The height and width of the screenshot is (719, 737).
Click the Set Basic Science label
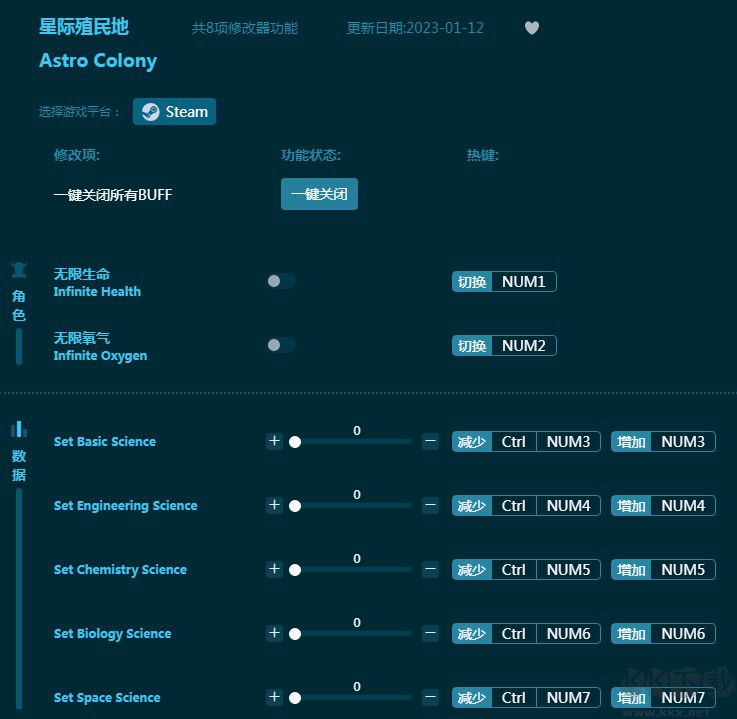(x=105, y=441)
